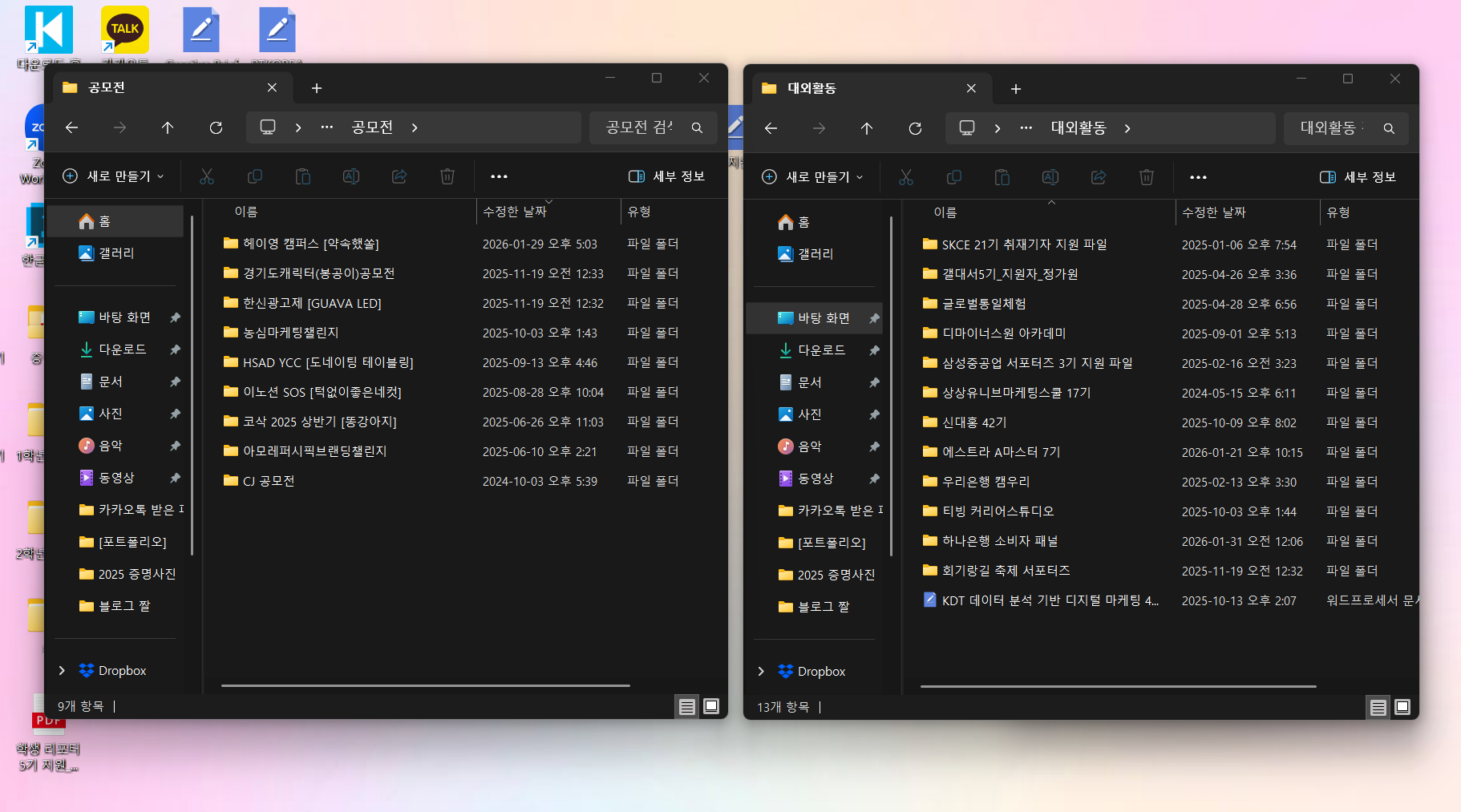Viewport: 1461px width, 812px height.
Task: Add a new tab in 공모전 window
Action: coord(317,88)
